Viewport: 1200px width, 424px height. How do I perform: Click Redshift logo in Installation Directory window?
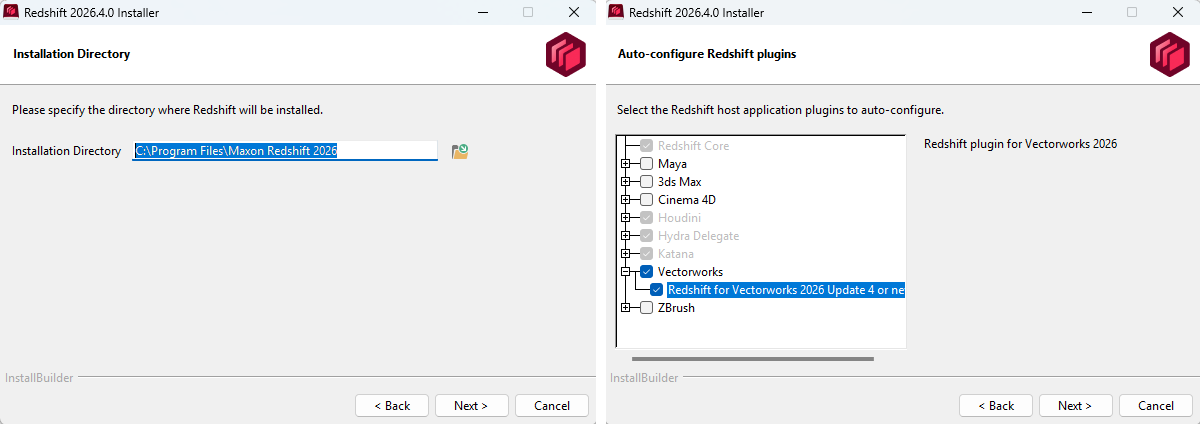[565, 54]
